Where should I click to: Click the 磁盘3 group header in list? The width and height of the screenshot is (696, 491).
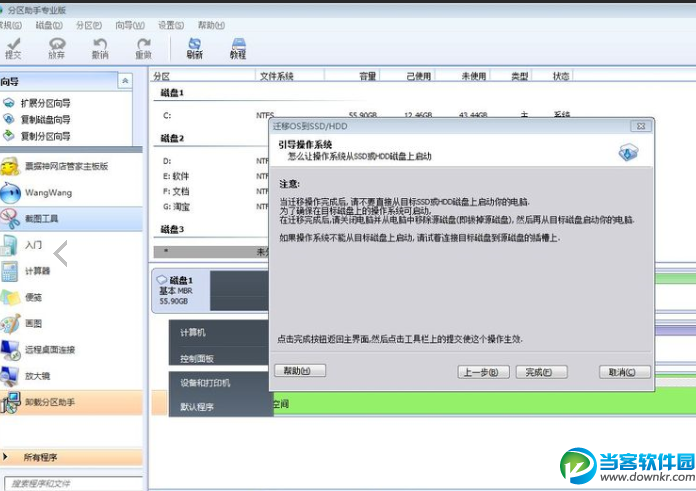(172, 229)
